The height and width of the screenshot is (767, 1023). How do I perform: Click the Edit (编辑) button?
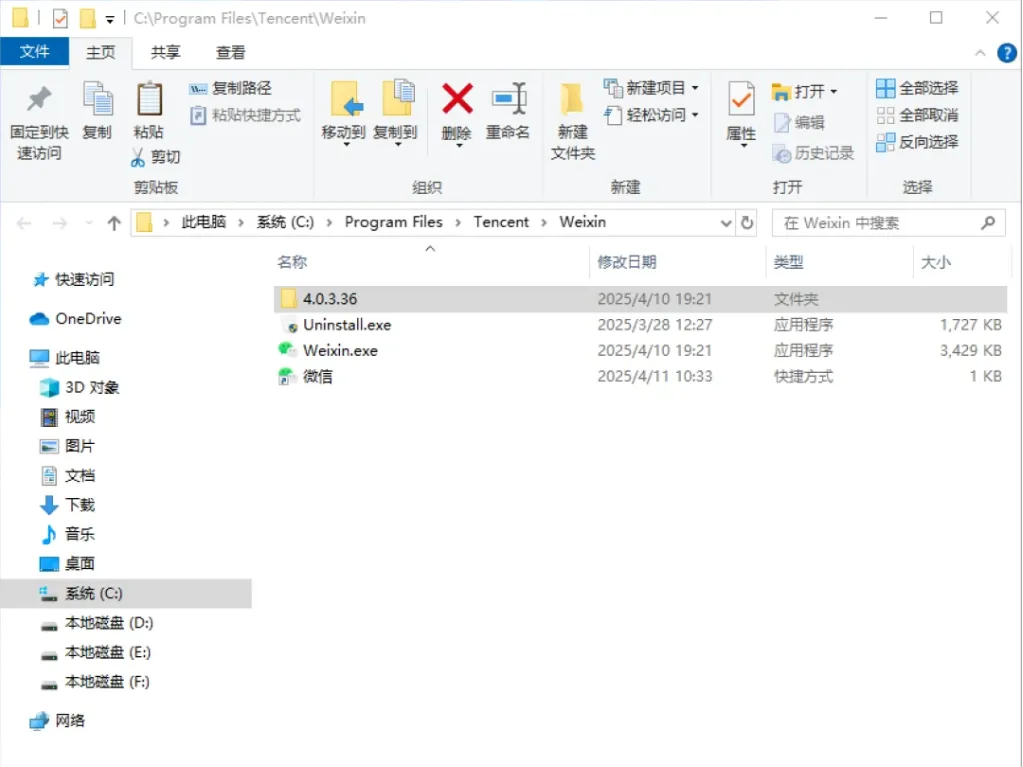(799, 122)
